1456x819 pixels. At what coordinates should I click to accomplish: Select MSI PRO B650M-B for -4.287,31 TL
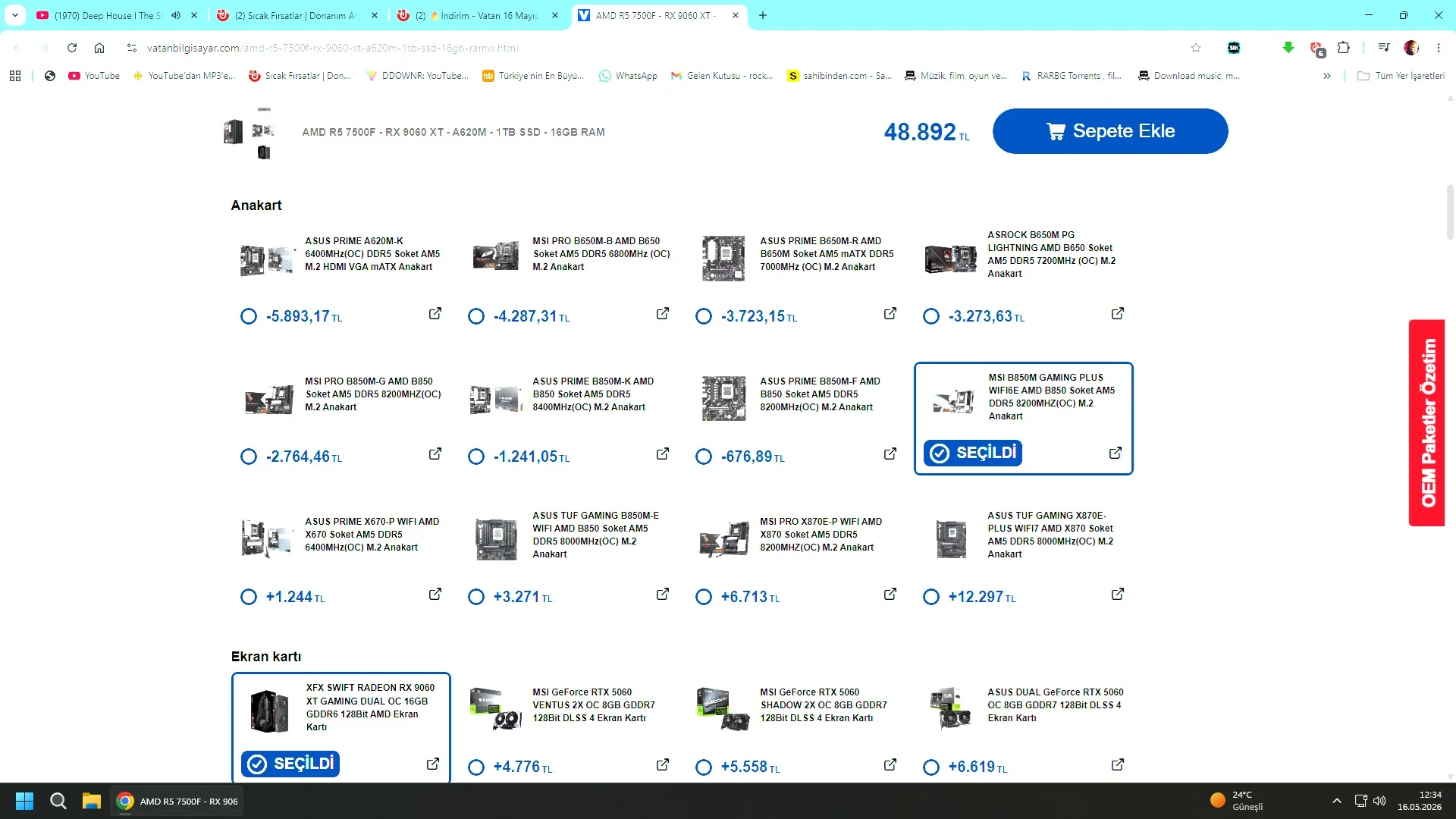coord(476,316)
